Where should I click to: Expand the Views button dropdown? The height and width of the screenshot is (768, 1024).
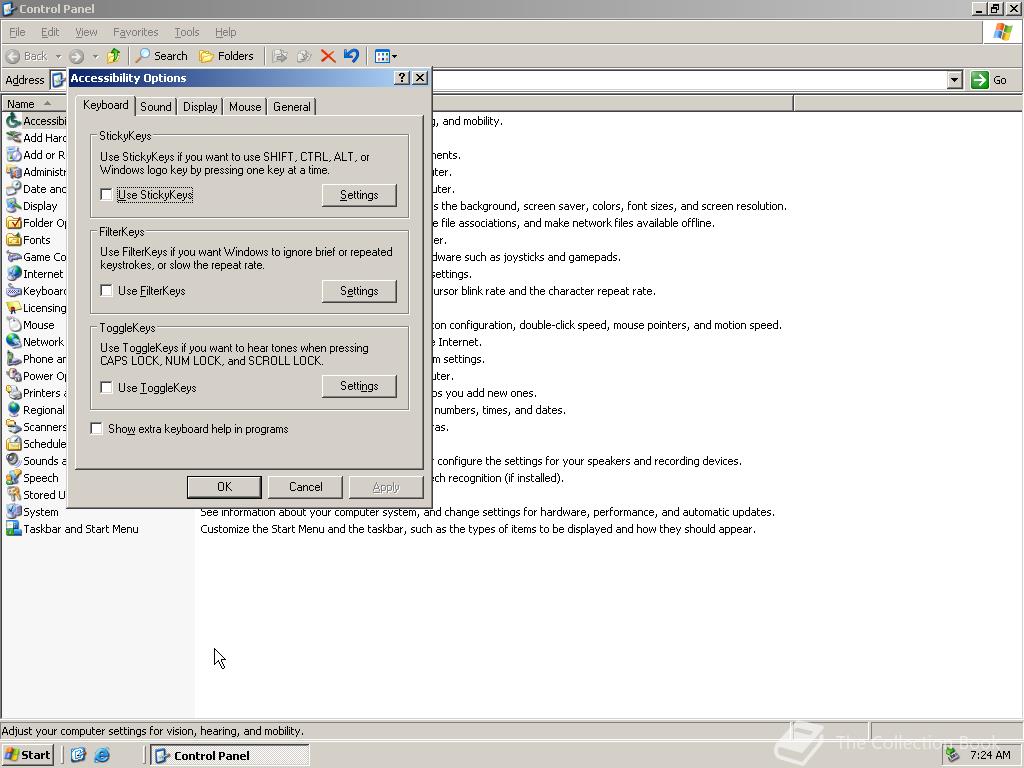pyautogui.click(x=394, y=56)
